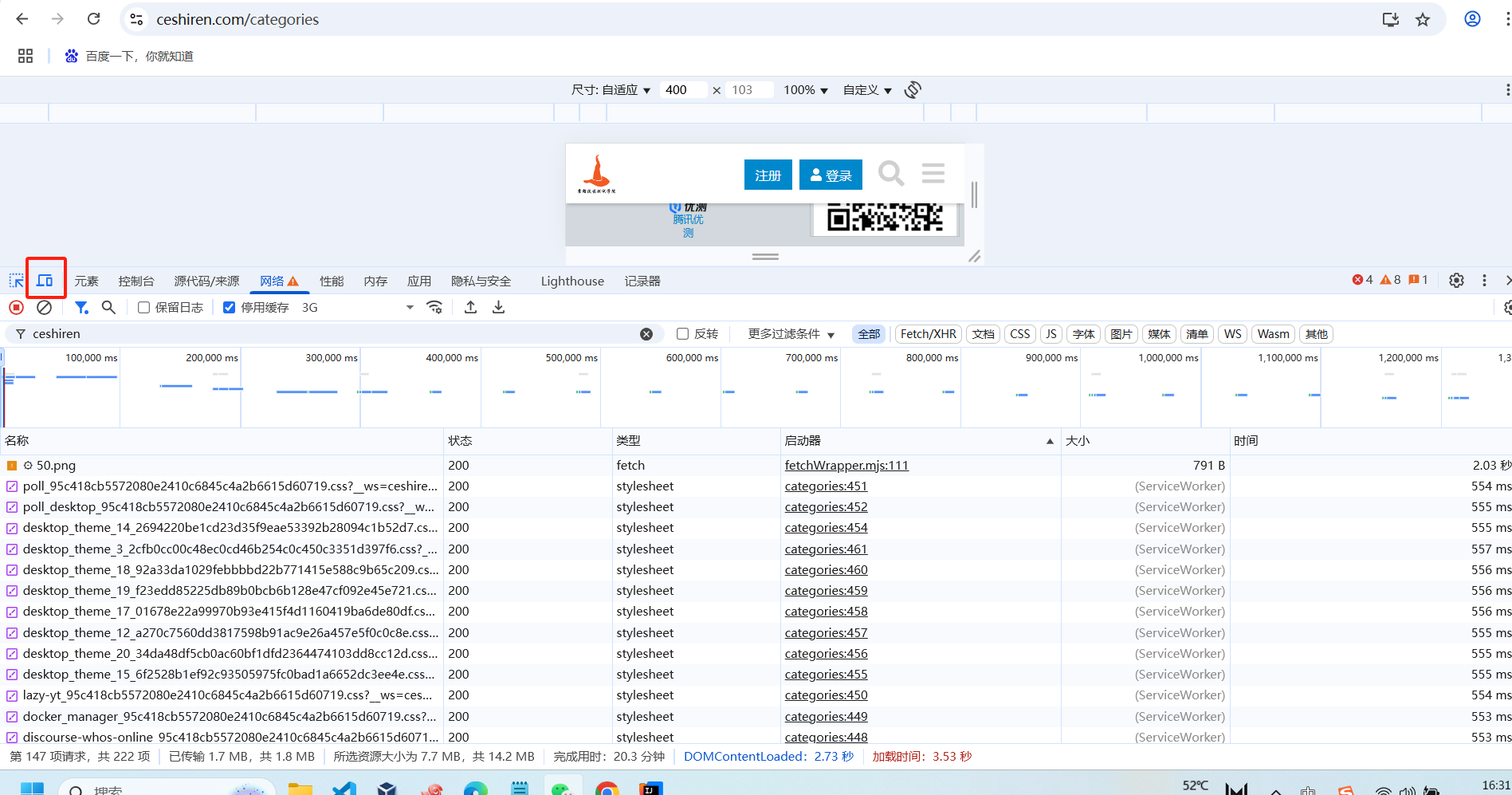Screen dimensions: 1512x795
Task: Open the 100% zoom dropdown
Action: tap(805, 90)
